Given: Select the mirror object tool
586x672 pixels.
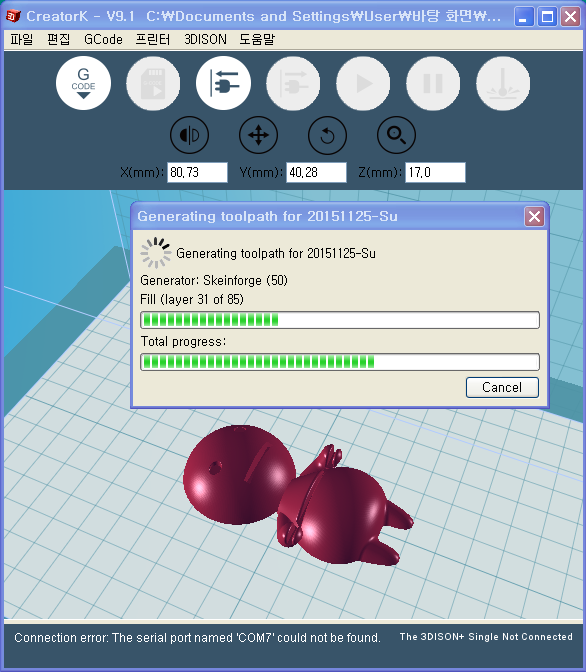Looking at the screenshot, I should point(189,135).
